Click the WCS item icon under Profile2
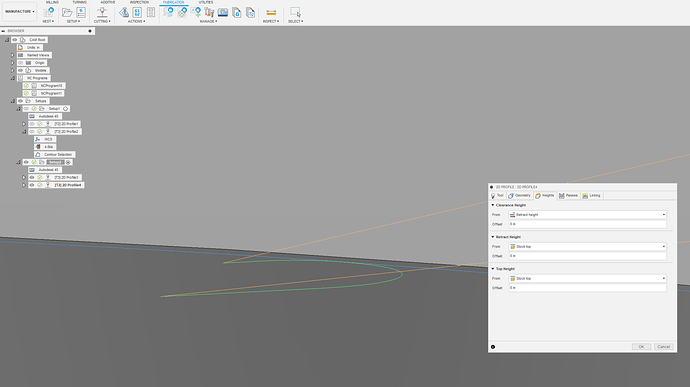Image resolution: width=690 pixels, height=387 pixels. (x=38, y=139)
